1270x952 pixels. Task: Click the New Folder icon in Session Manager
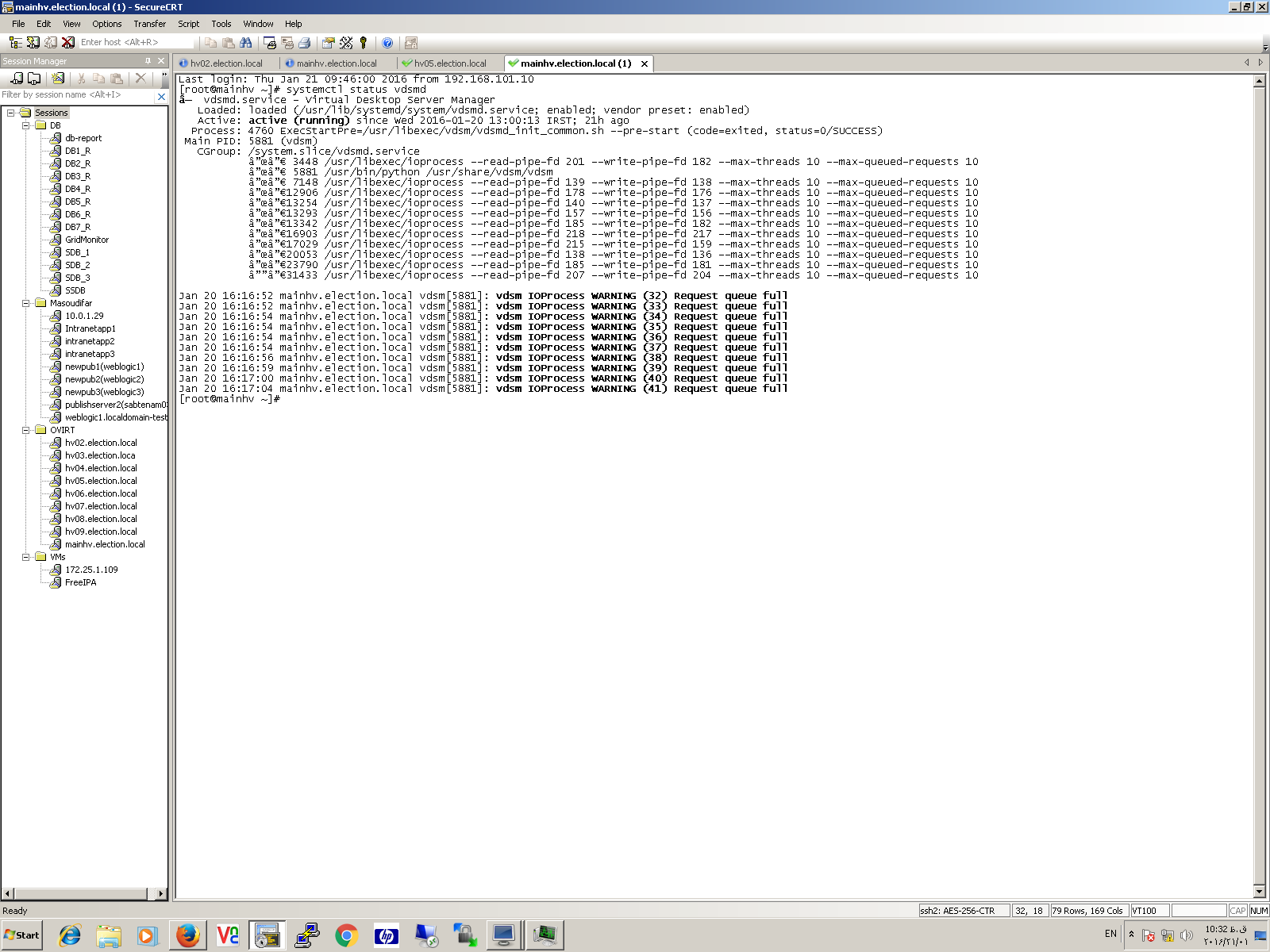coord(34,78)
